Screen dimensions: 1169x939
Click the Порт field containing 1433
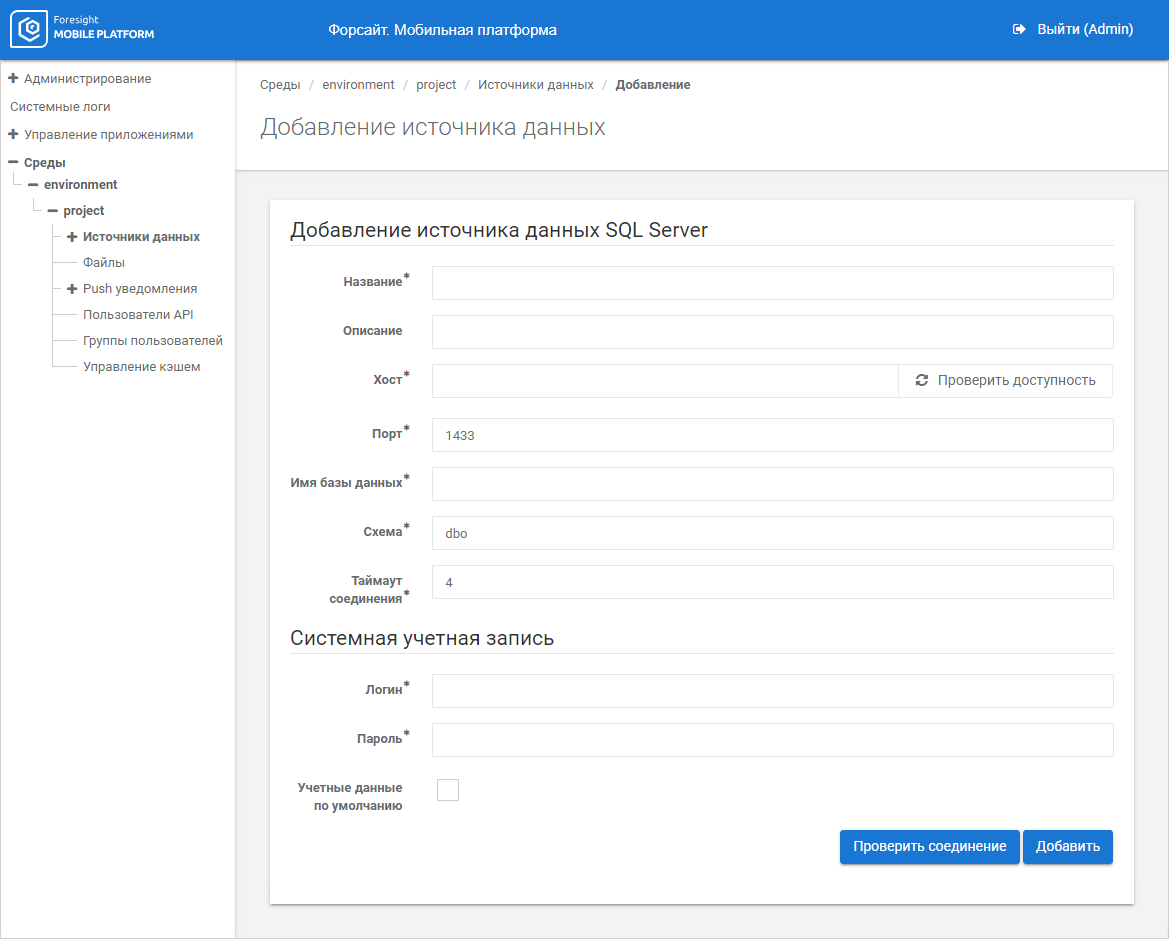coord(772,435)
